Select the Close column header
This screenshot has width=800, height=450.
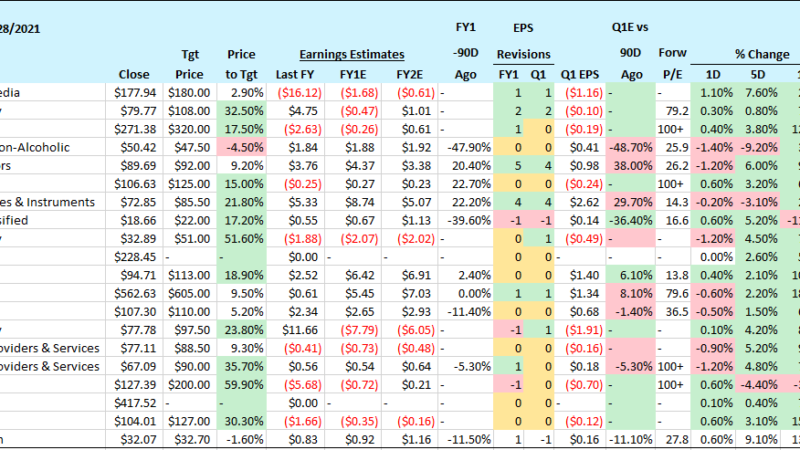click(134, 73)
